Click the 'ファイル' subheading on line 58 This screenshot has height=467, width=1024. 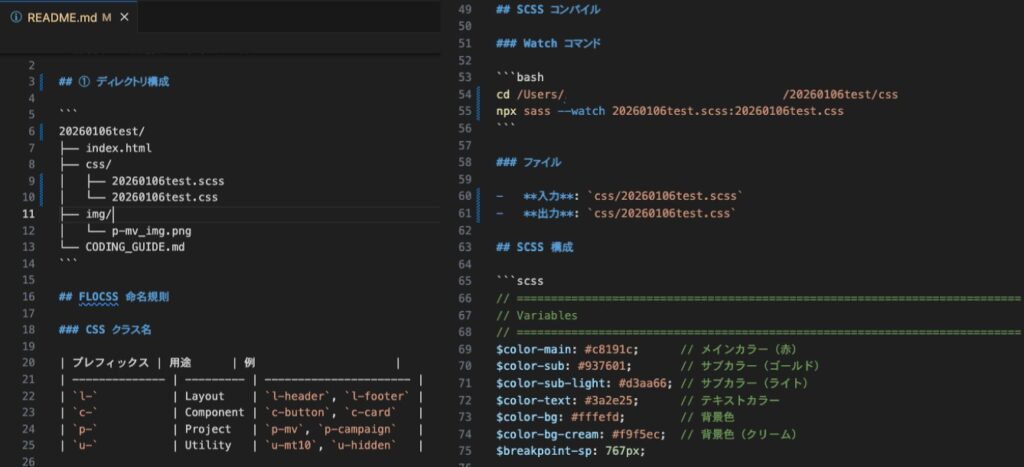click(x=528, y=162)
